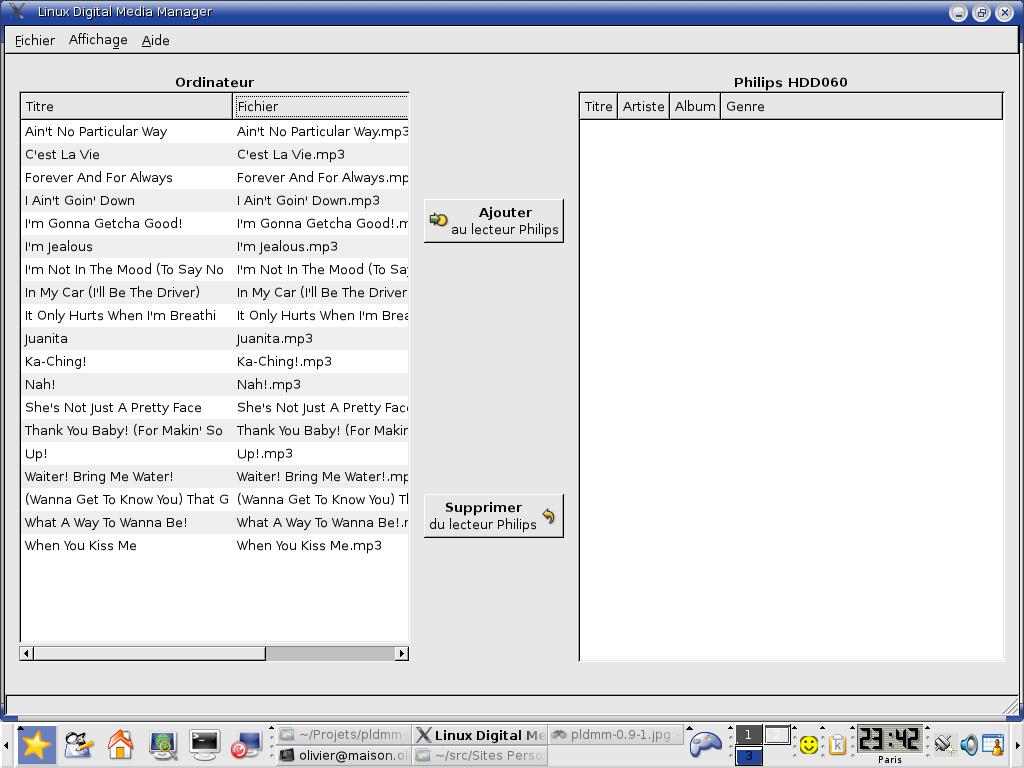Viewport: 1024px width, 768px height.
Task: Click Supprimer du lecteur Philips button
Action: [494, 516]
